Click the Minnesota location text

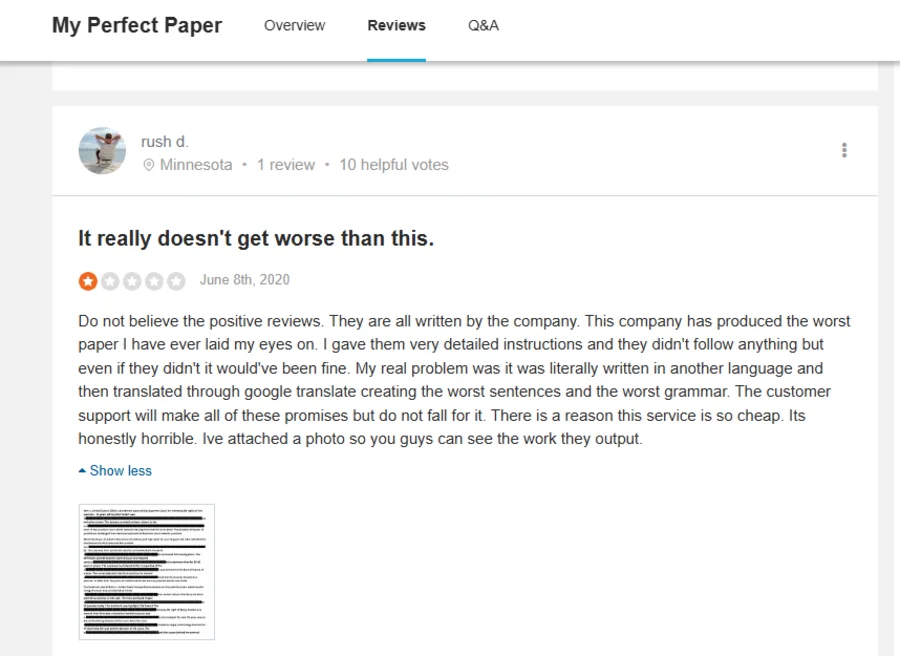coord(196,165)
